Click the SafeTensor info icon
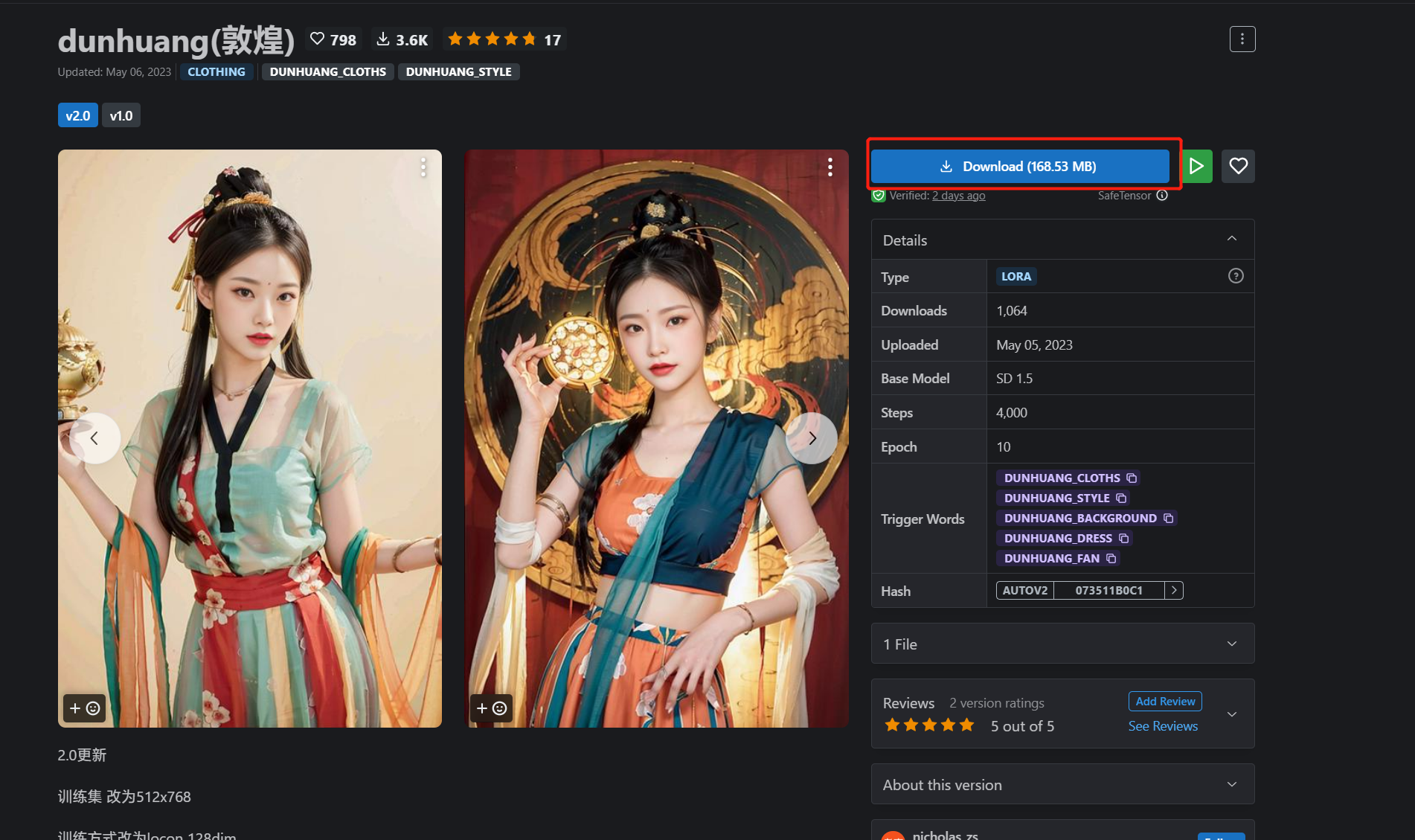 [x=1162, y=196]
